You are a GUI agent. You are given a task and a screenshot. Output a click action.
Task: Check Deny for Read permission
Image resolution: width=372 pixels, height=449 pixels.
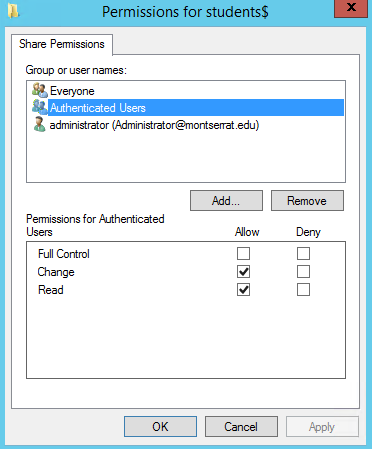coord(303,290)
